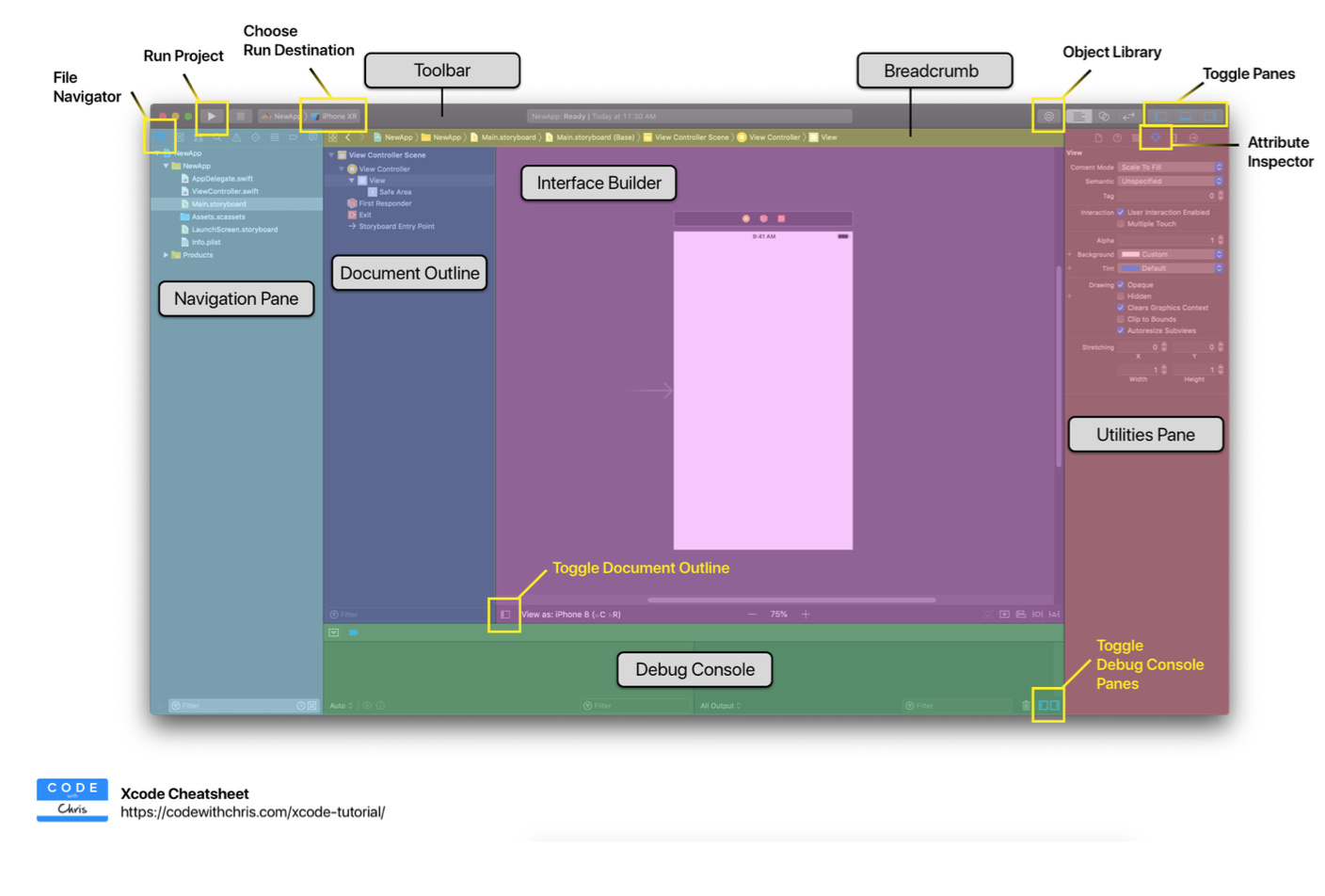Open the All Output console dropdown
Viewport: 1325px width, 896px height.
coord(721,706)
